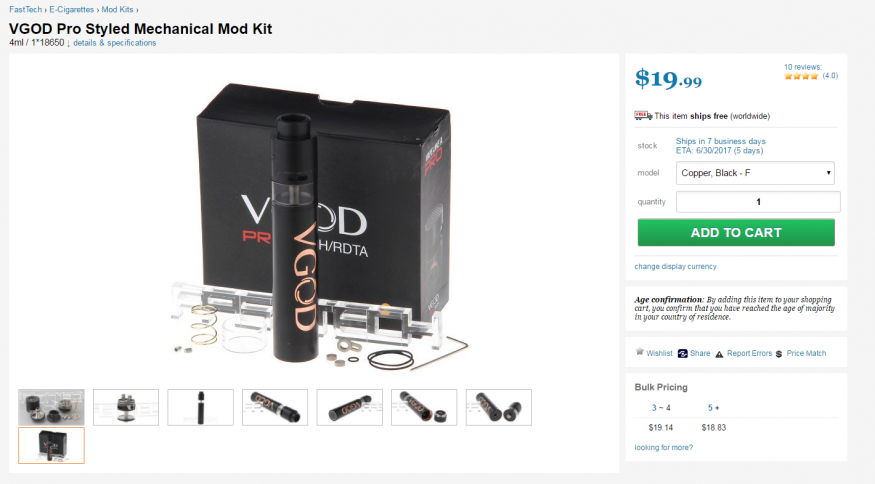Go to E-Cigarettes breadcrumb category
Image resolution: width=875 pixels, height=484 pixels.
71,9
